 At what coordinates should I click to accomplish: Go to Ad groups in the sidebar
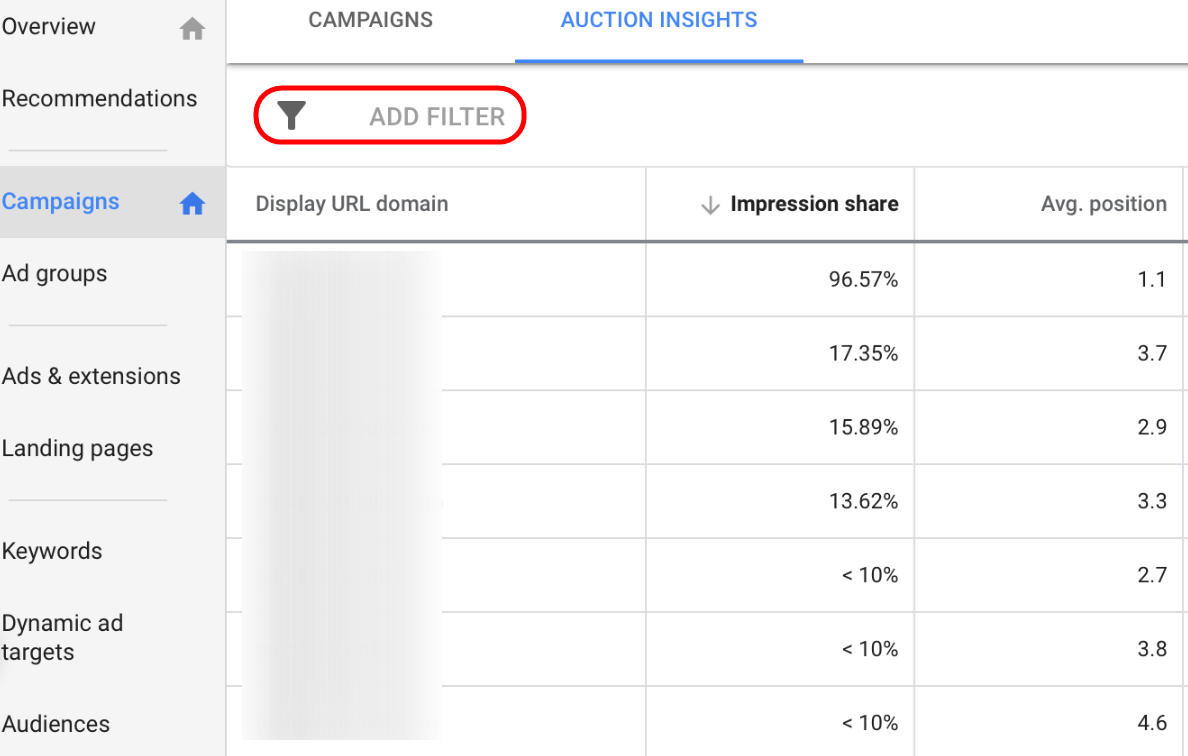[x=54, y=274]
